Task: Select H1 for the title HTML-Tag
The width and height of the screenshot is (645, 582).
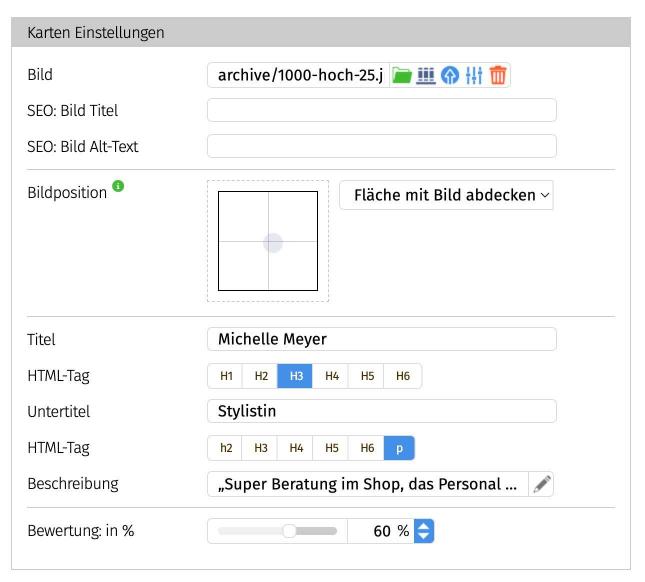Action: [x=226, y=376]
